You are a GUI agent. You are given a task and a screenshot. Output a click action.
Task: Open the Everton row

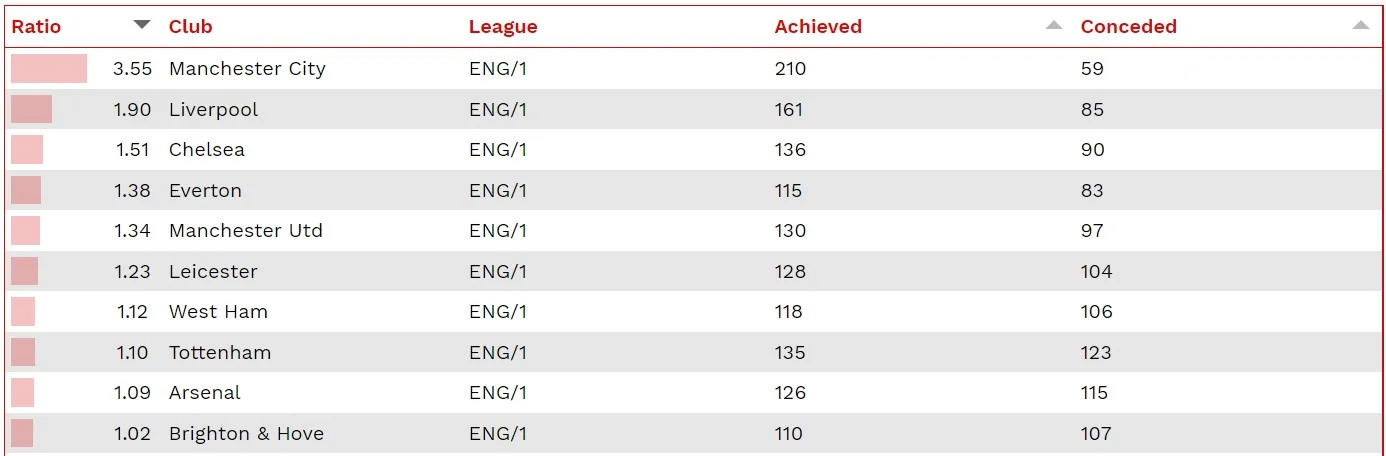click(x=205, y=191)
